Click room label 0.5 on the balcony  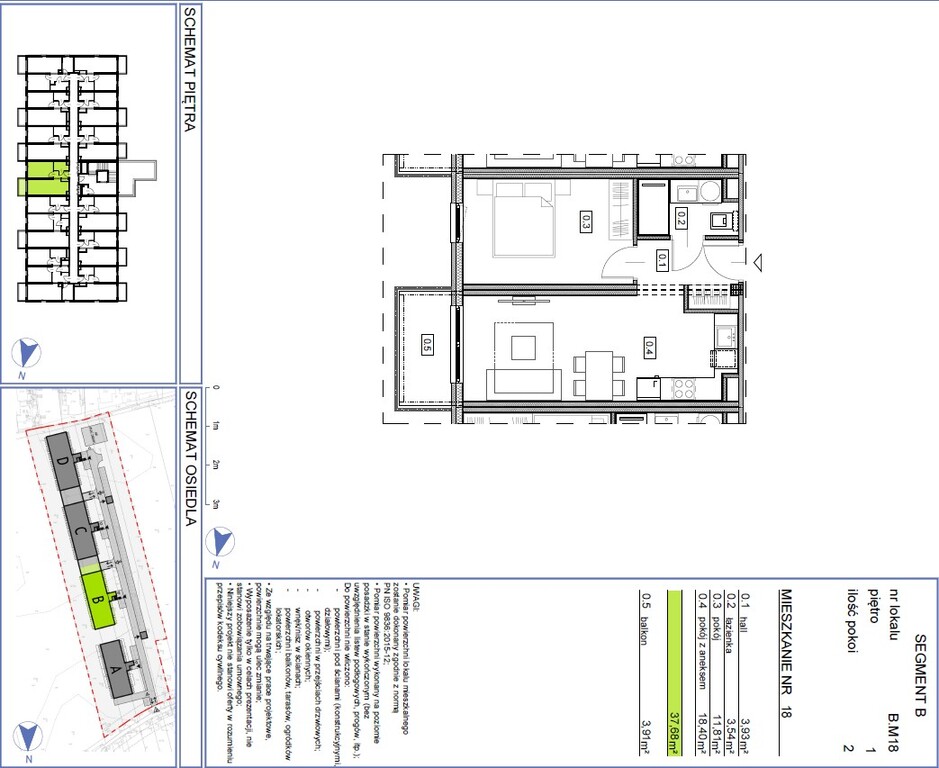coord(426,344)
